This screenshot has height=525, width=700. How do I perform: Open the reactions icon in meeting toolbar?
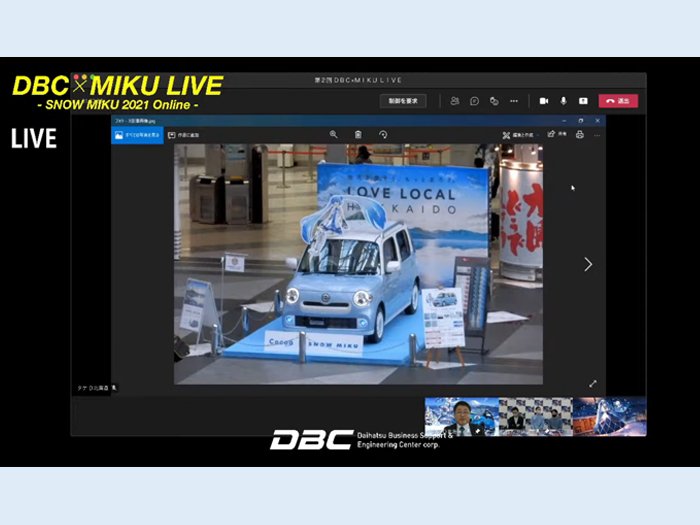[494, 101]
